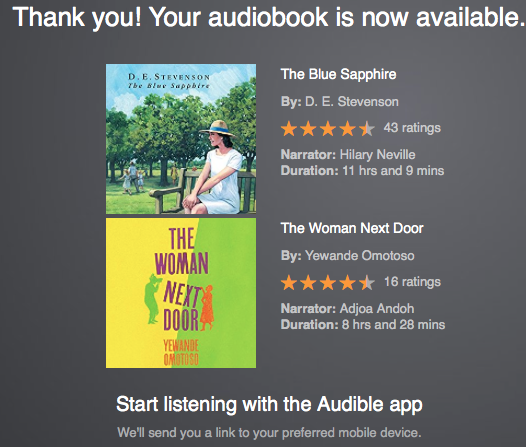Click The Woman Next Door title link
The image size is (526, 447).
coord(352,228)
